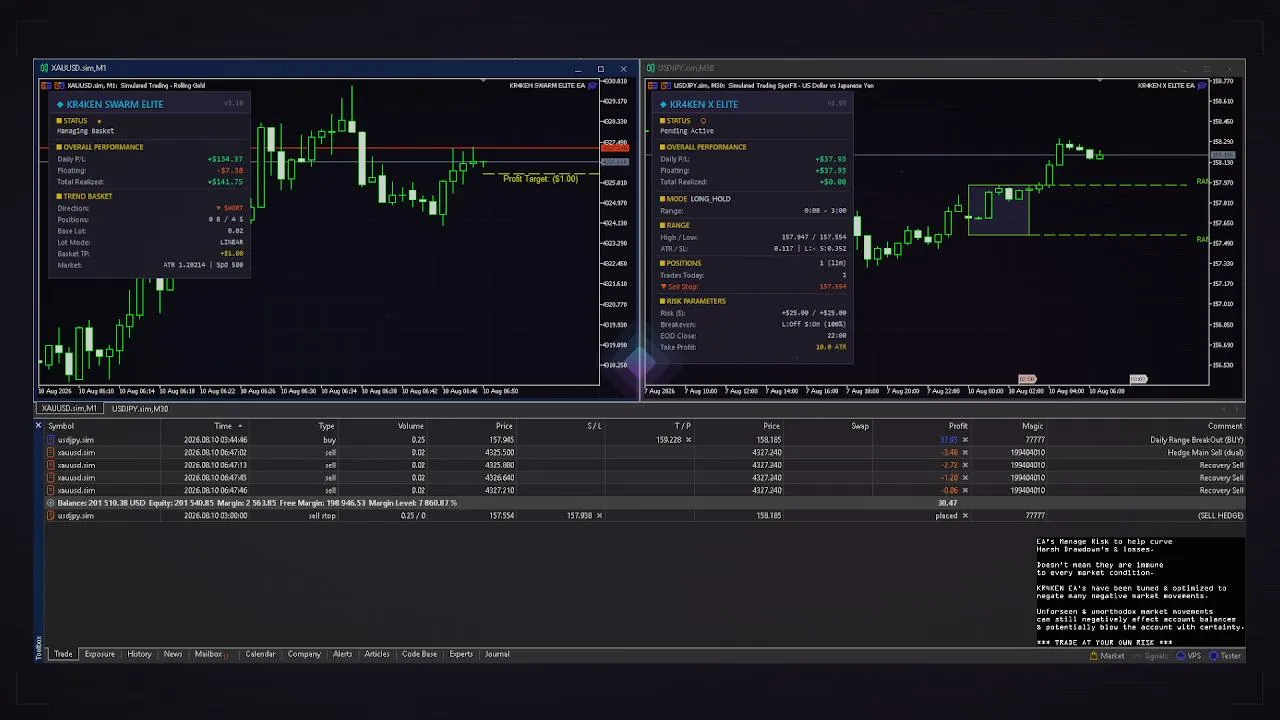Open the Experts tab

point(461,654)
